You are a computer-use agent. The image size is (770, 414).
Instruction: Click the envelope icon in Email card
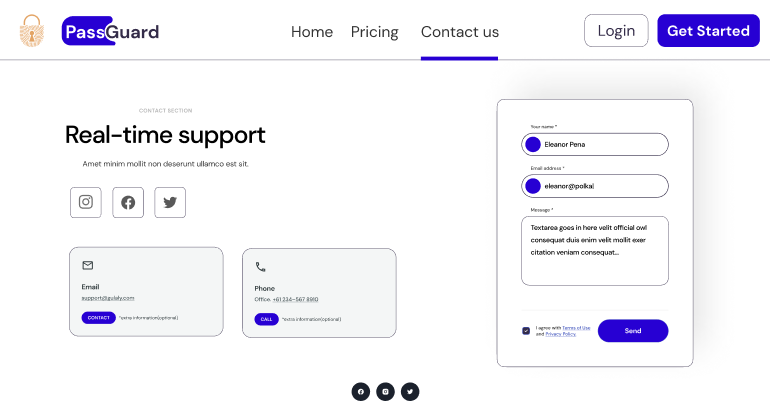click(88, 265)
